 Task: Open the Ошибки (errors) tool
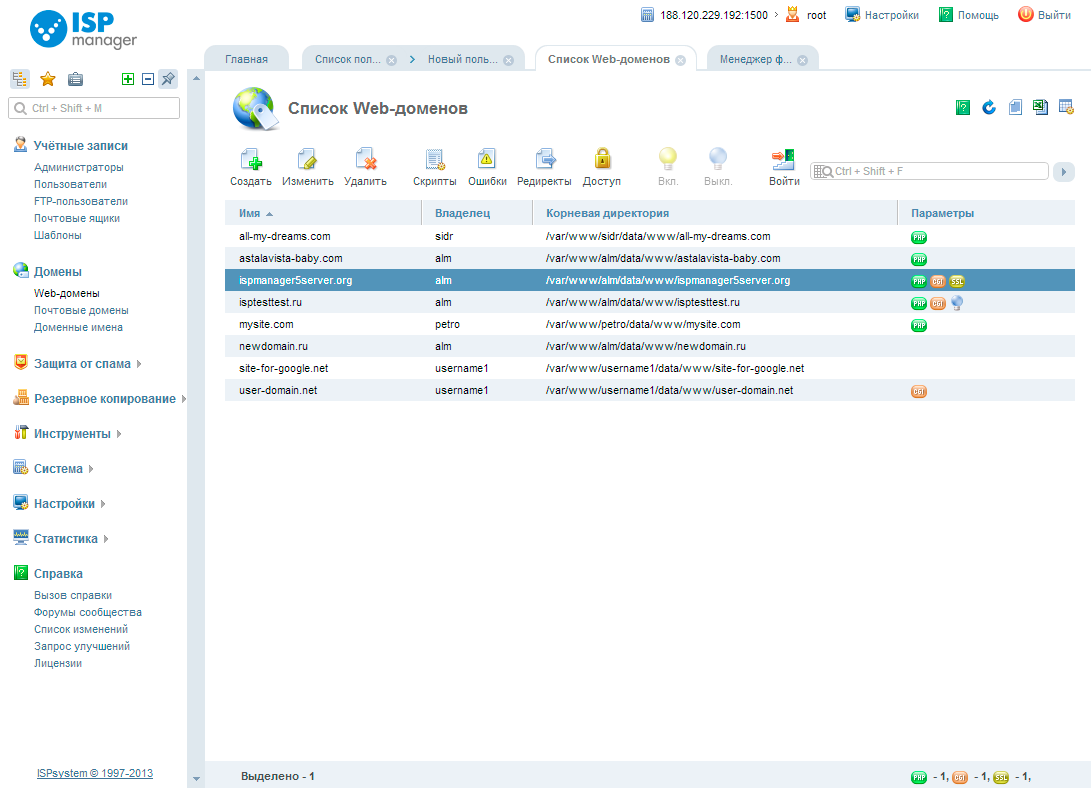pos(486,159)
